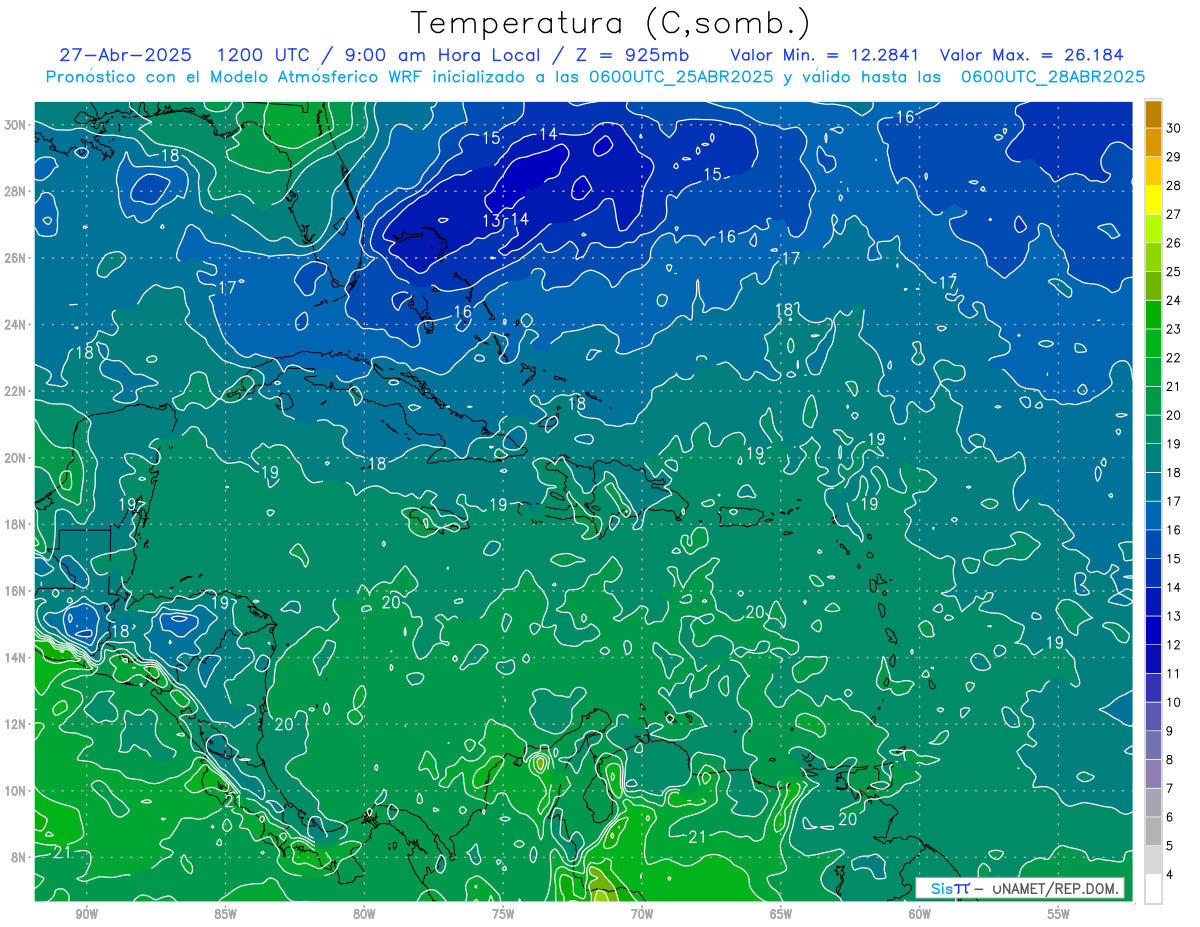
Task: Click the "14N" latitude axis label
Action: (16, 657)
